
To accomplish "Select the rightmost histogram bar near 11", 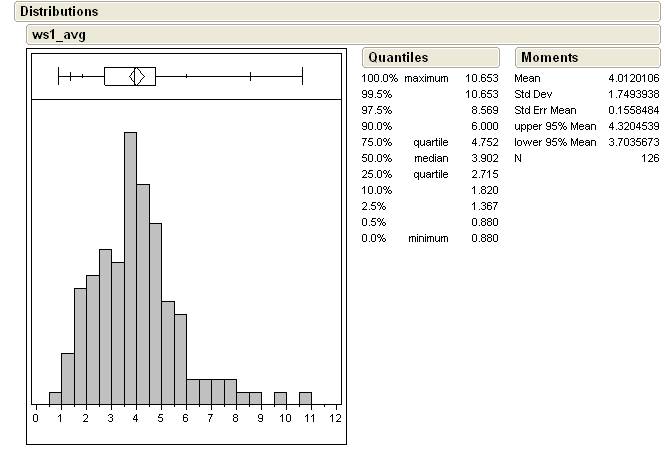I will [x=305, y=399].
